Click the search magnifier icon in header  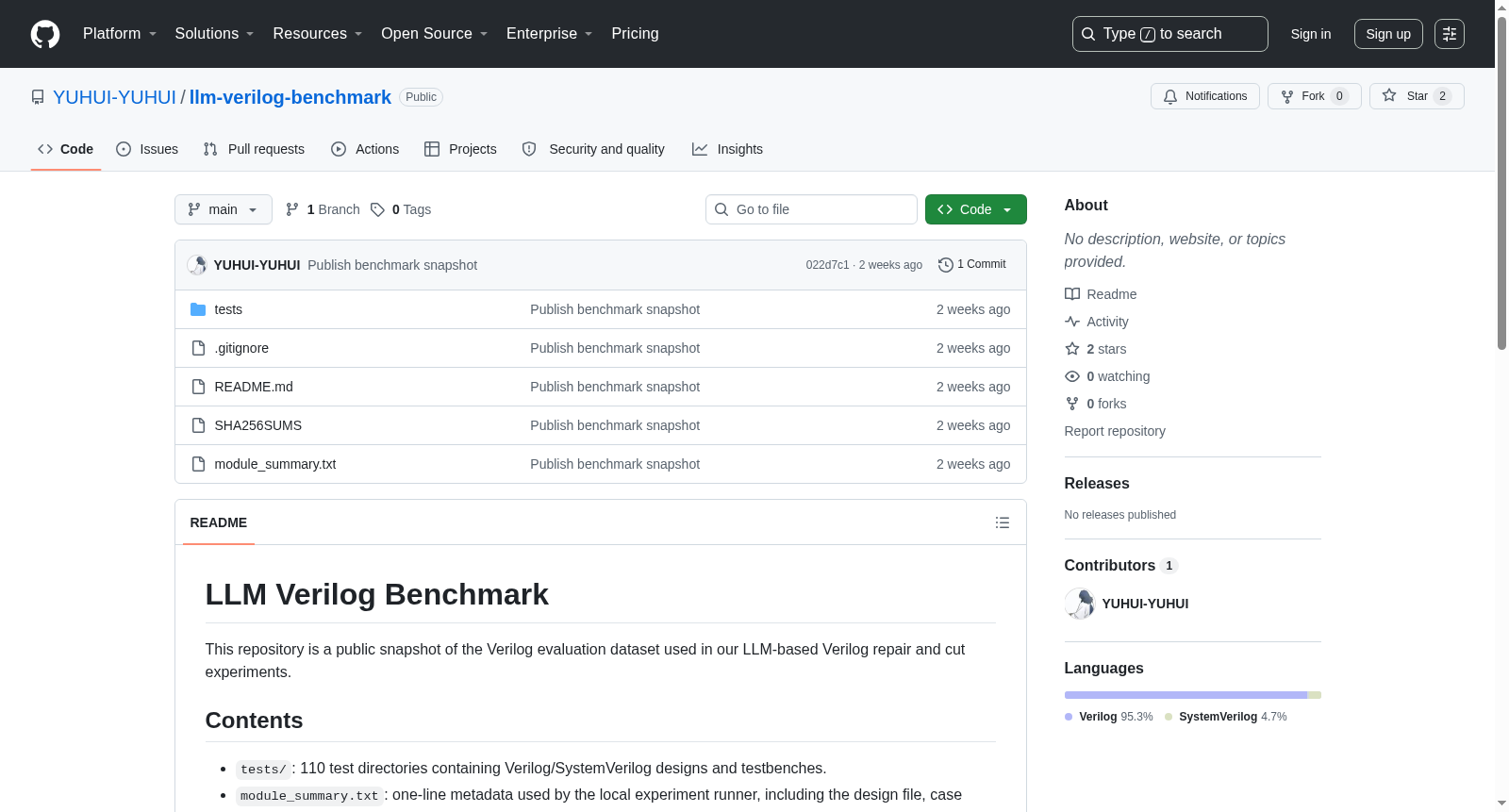point(1088,34)
